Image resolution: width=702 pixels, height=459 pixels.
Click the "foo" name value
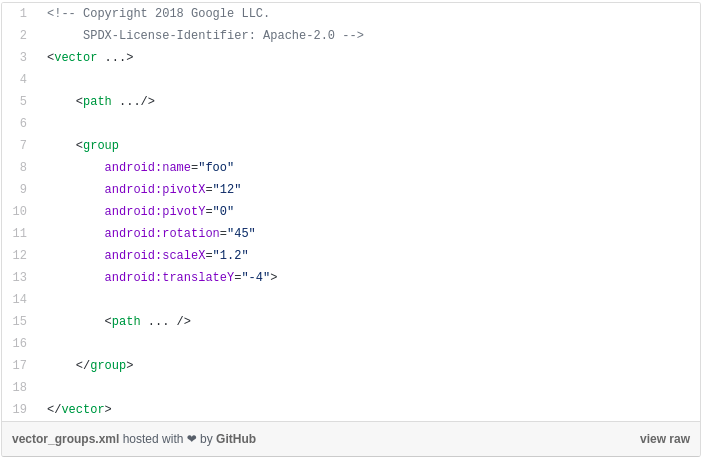tap(216, 168)
